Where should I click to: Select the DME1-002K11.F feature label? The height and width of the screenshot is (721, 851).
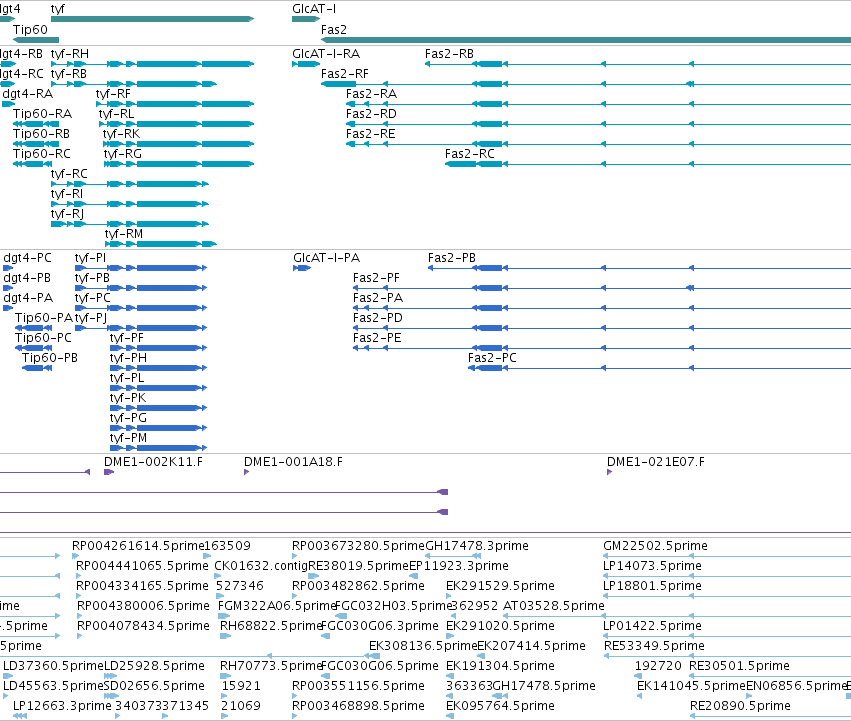tap(154, 462)
